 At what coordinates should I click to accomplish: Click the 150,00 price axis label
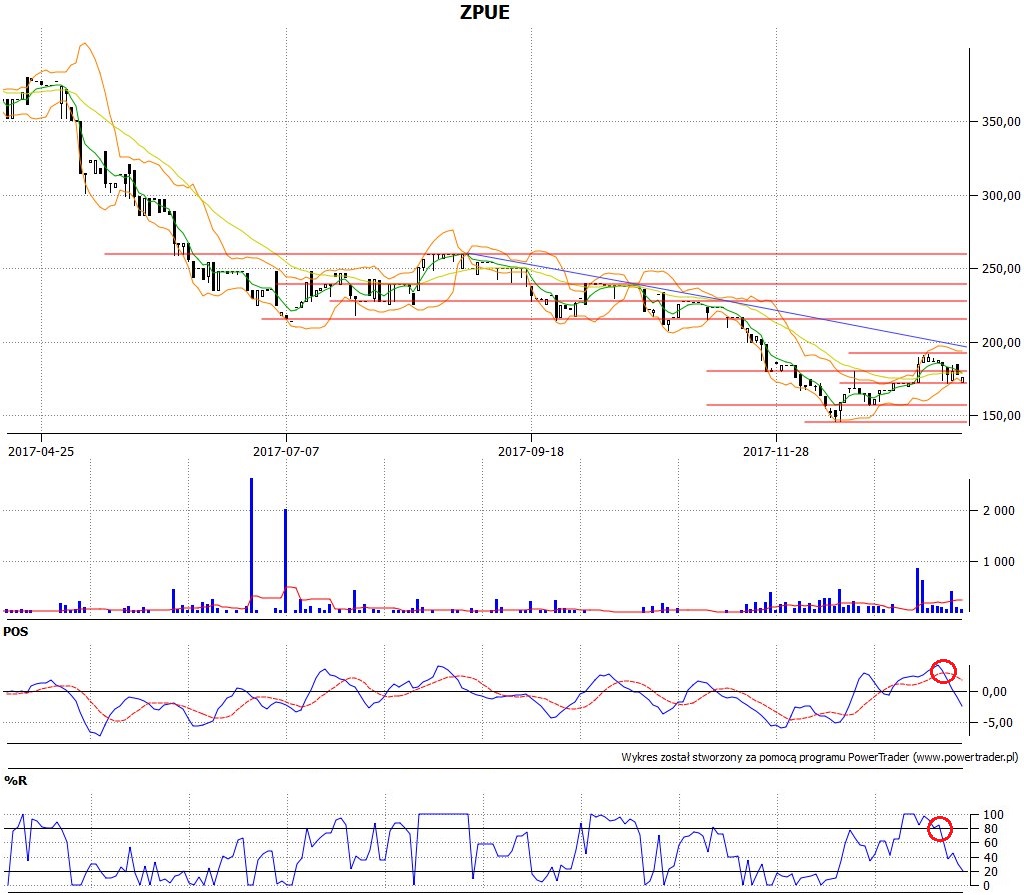[x=1001, y=415]
